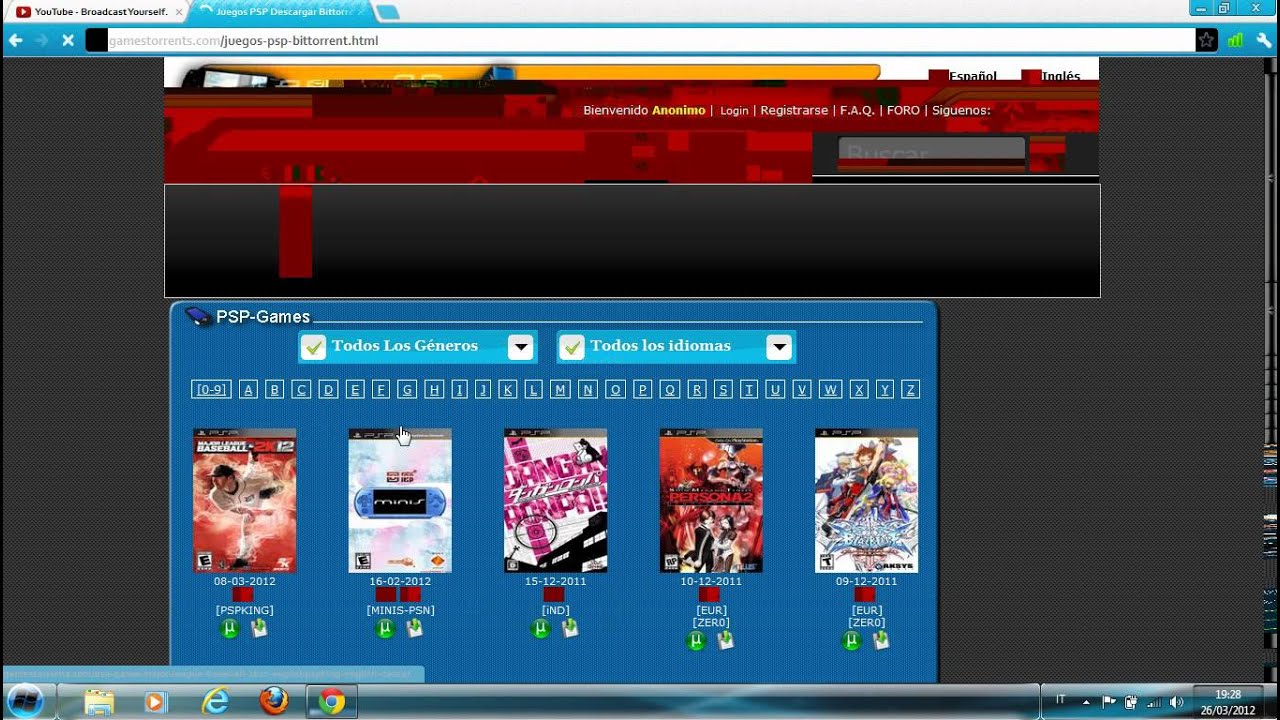
Task: Filter games by the letter M
Action: (560, 389)
